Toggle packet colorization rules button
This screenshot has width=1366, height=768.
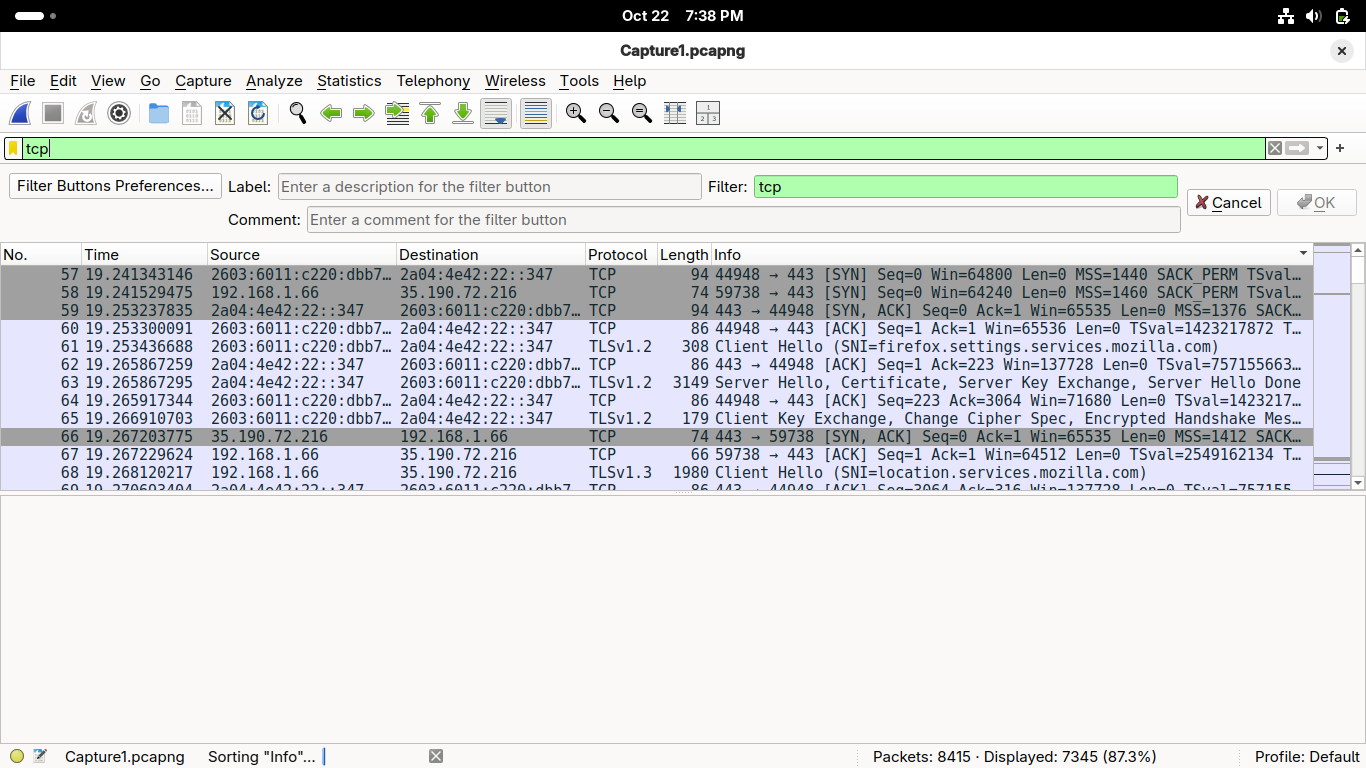(536, 114)
